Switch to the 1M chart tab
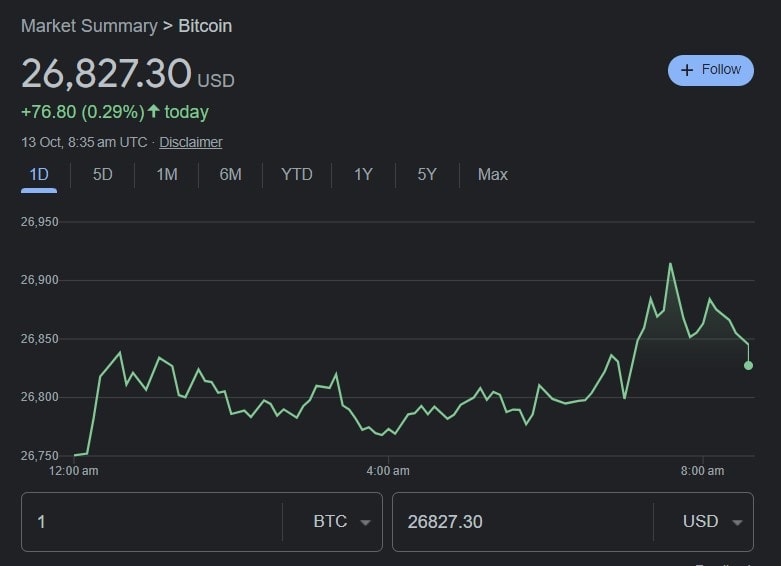Image resolution: width=781 pixels, height=566 pixels. (x=167, y=174)
